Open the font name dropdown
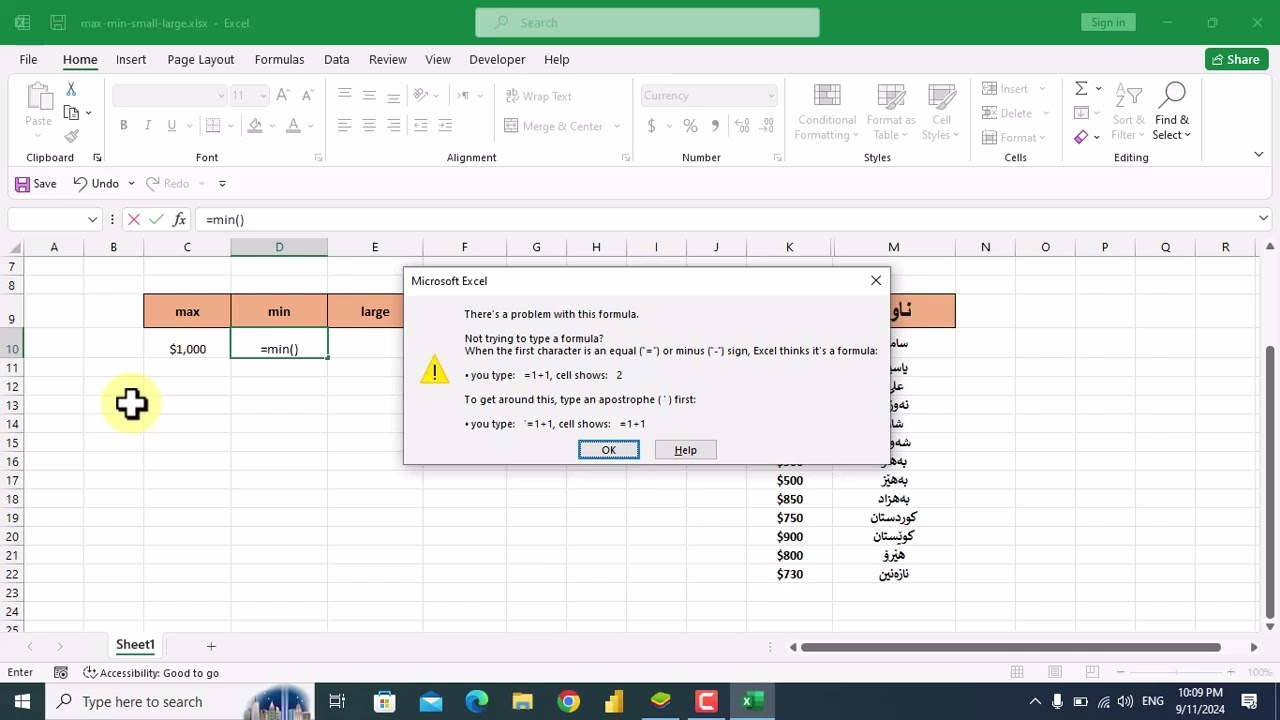The image size is (1280, 720). 221,96
